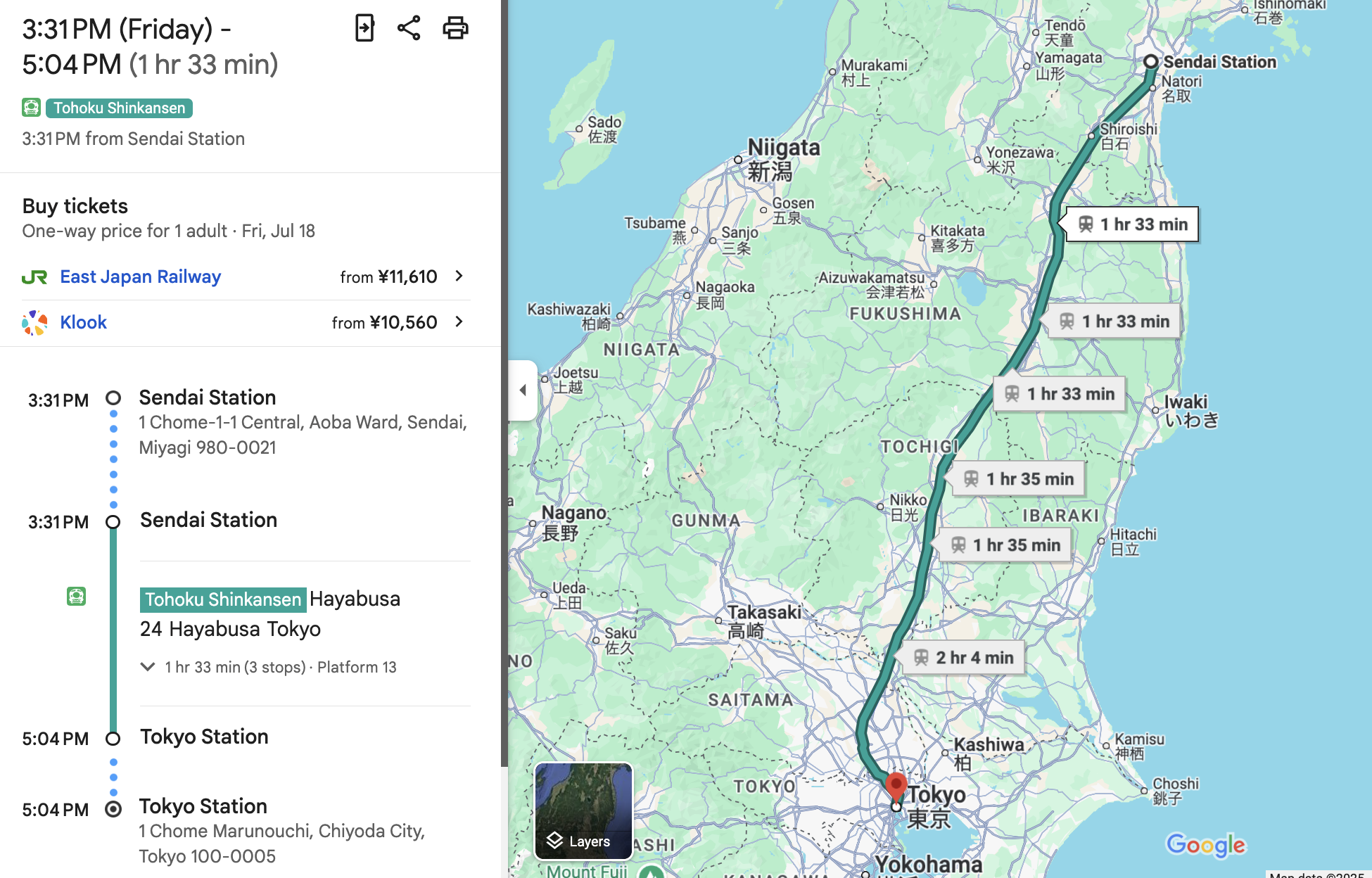Click the Tohoku Shinkansen badge in the header

click(119, 108)
